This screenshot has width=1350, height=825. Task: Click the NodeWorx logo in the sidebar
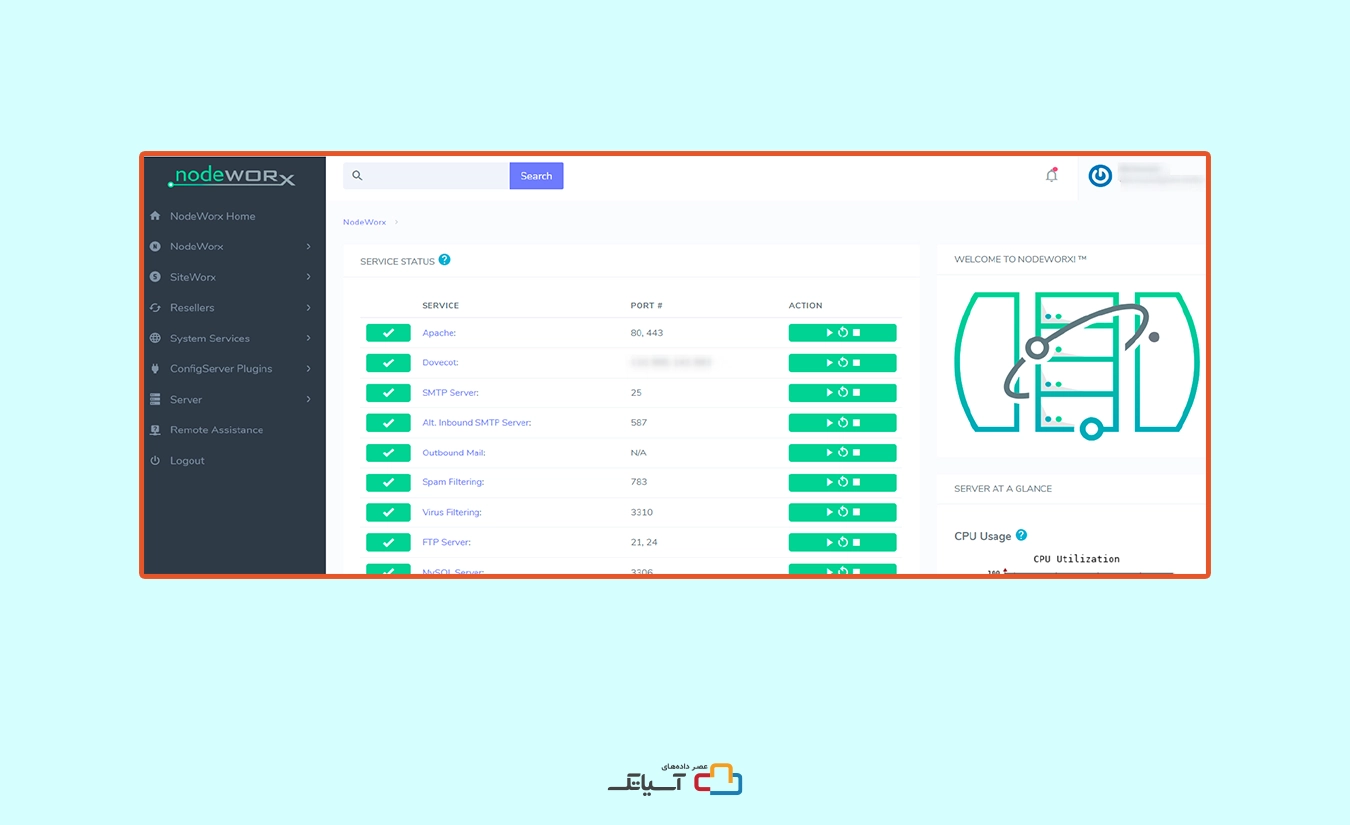[231, 177]
